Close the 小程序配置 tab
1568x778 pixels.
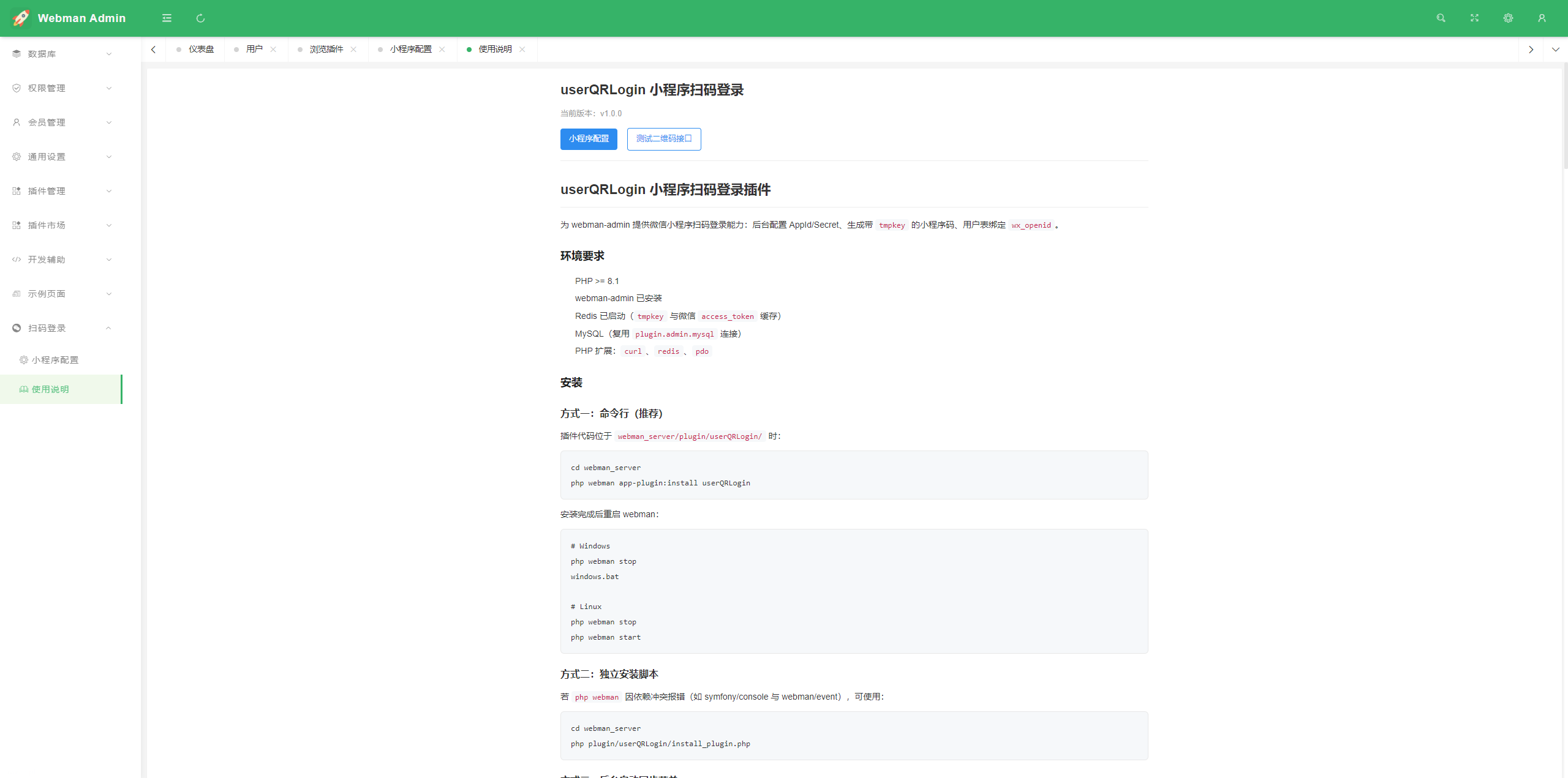[x=442, y=50]
